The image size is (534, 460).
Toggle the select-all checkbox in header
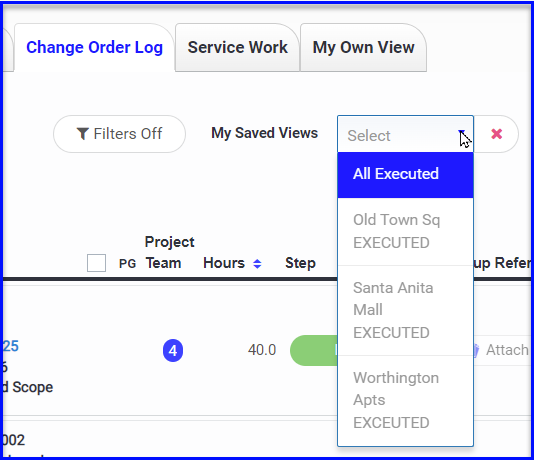tap(96, 263)
